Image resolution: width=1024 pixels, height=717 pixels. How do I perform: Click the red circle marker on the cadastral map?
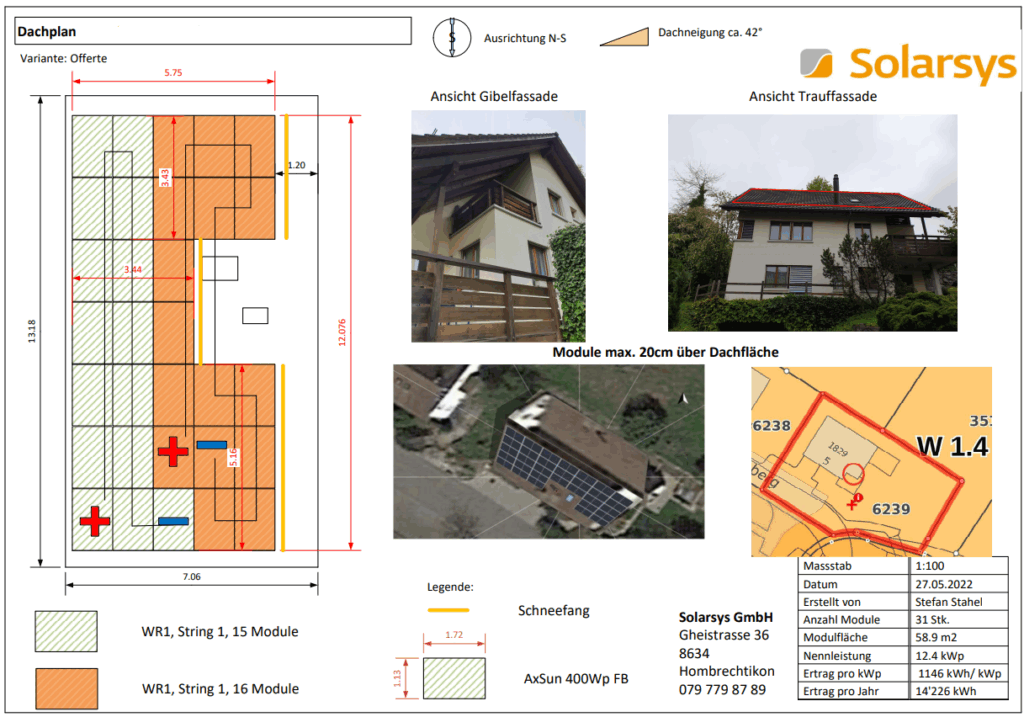[x=853, y=473]
